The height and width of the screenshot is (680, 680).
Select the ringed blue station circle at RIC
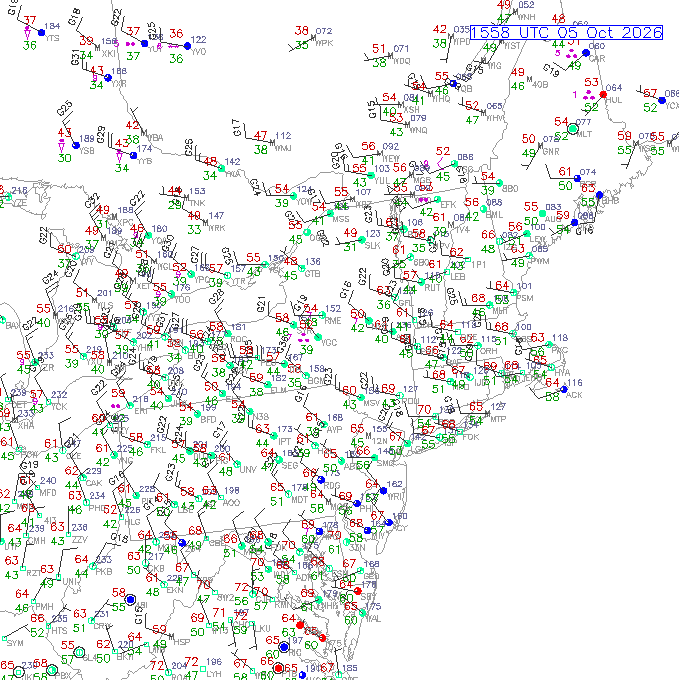pyautogui.click(x=284, y=647)
